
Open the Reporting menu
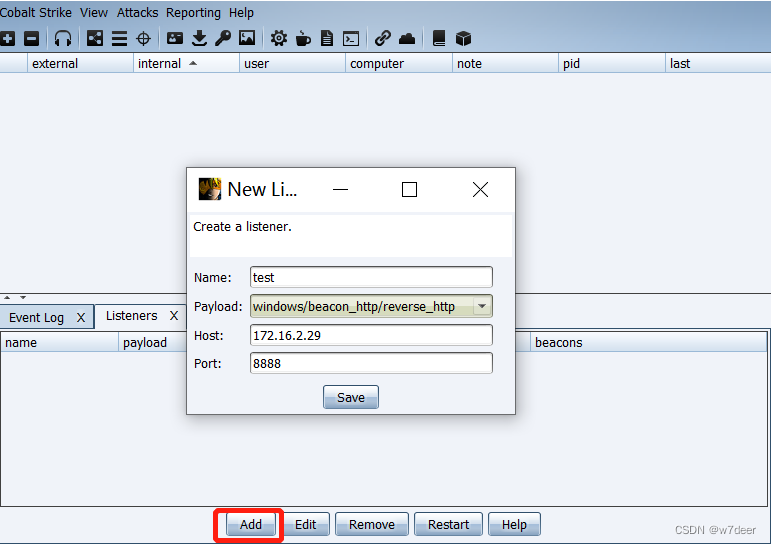point(193,13)
